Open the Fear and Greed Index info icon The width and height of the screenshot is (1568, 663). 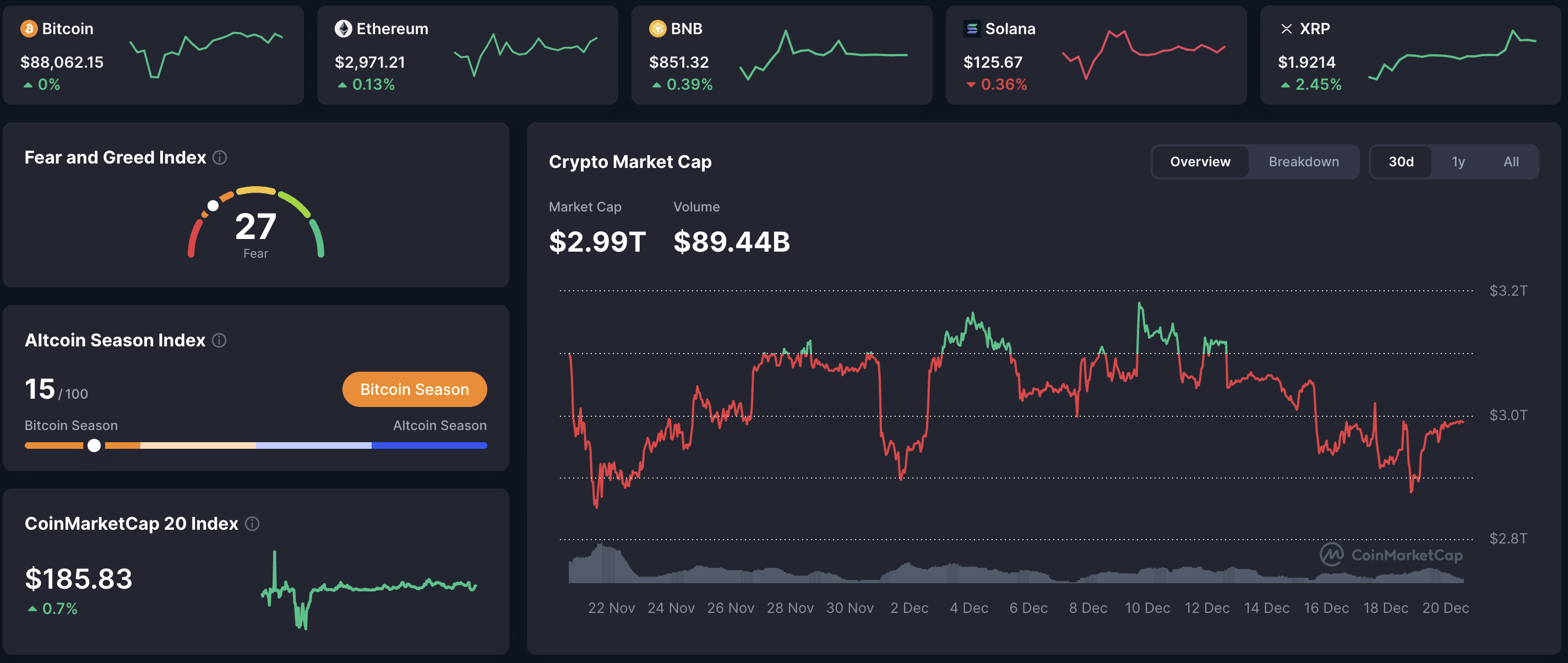point(219,157)
